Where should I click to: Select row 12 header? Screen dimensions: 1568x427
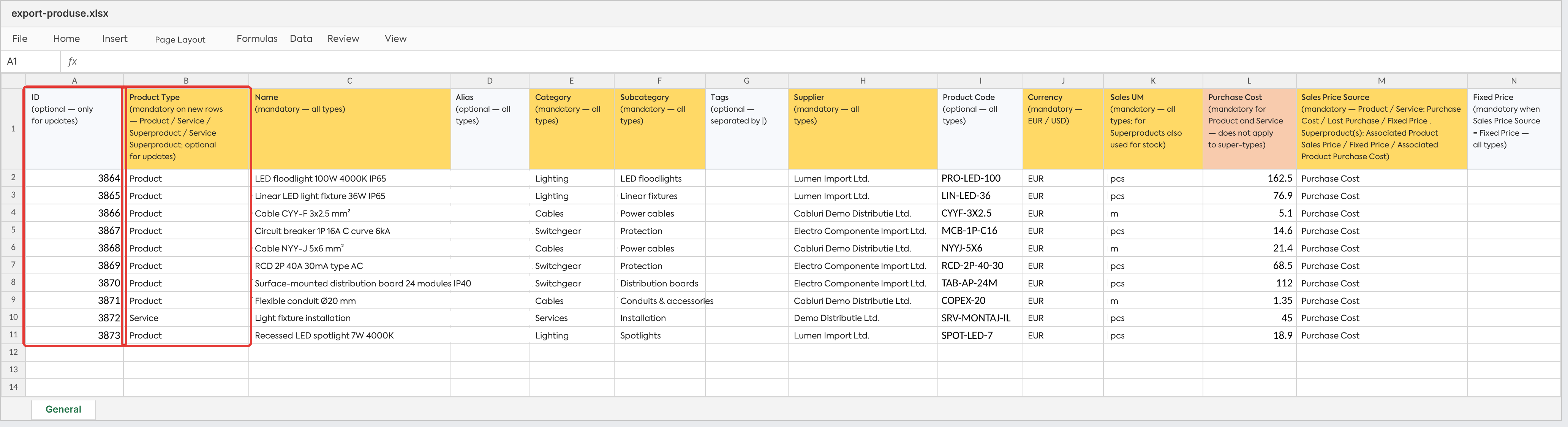[13, 352]
